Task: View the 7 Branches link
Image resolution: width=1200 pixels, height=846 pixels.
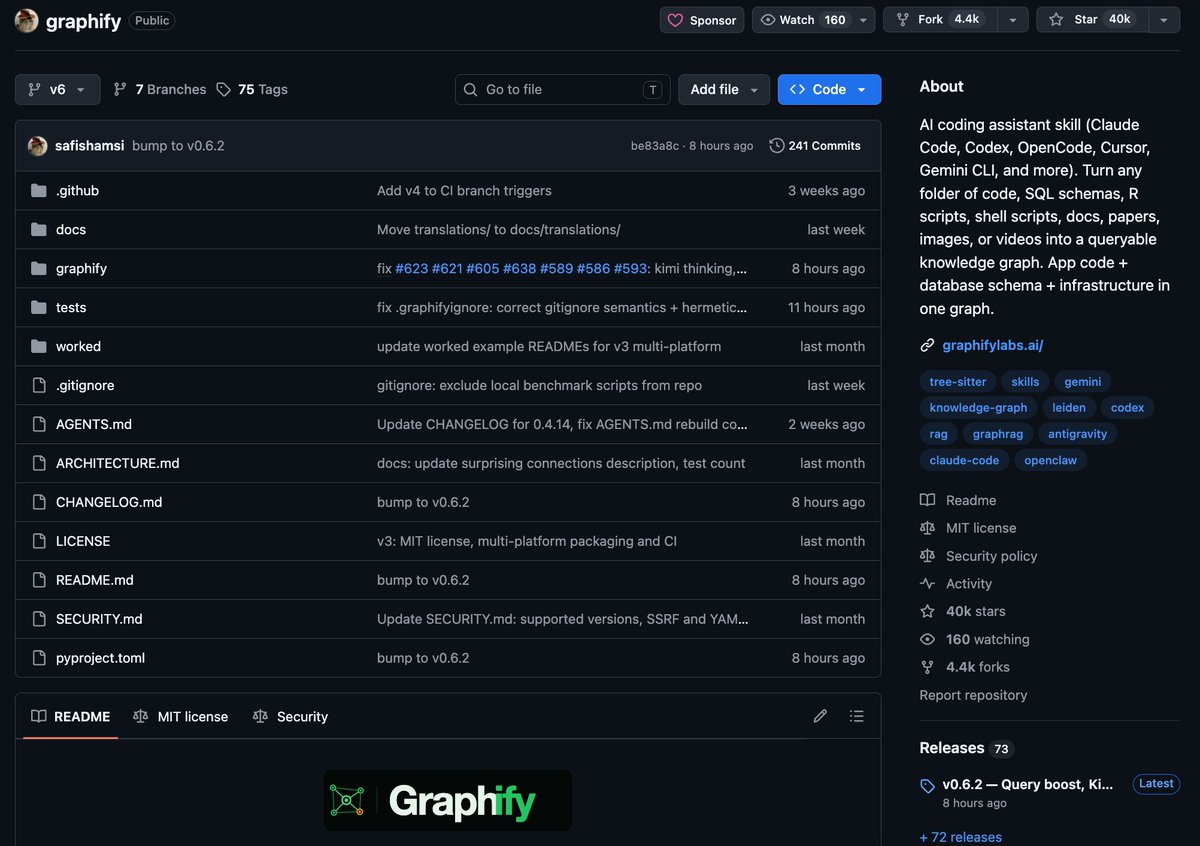Action: [x=160, y=89]
